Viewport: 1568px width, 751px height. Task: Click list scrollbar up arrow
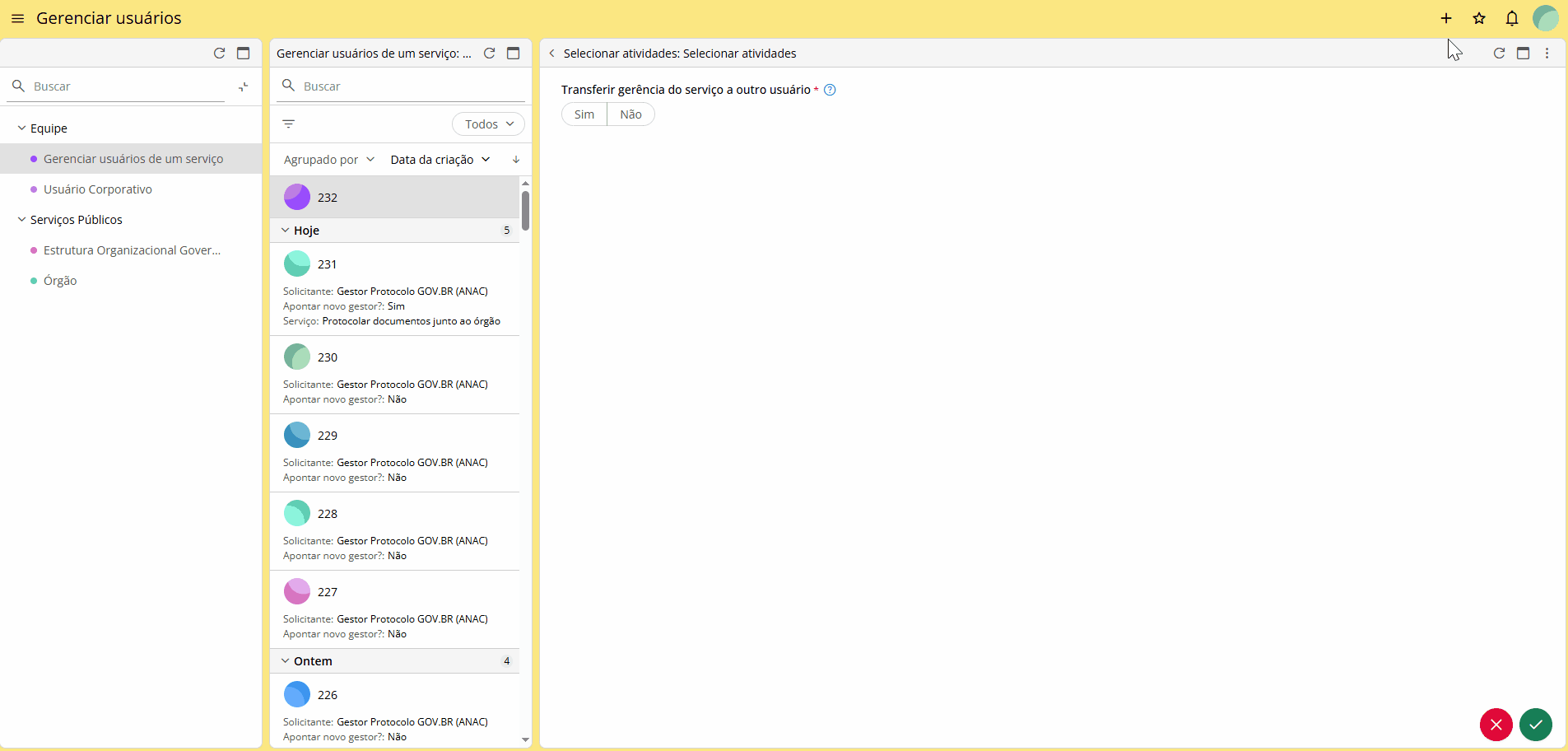[525, 183]
